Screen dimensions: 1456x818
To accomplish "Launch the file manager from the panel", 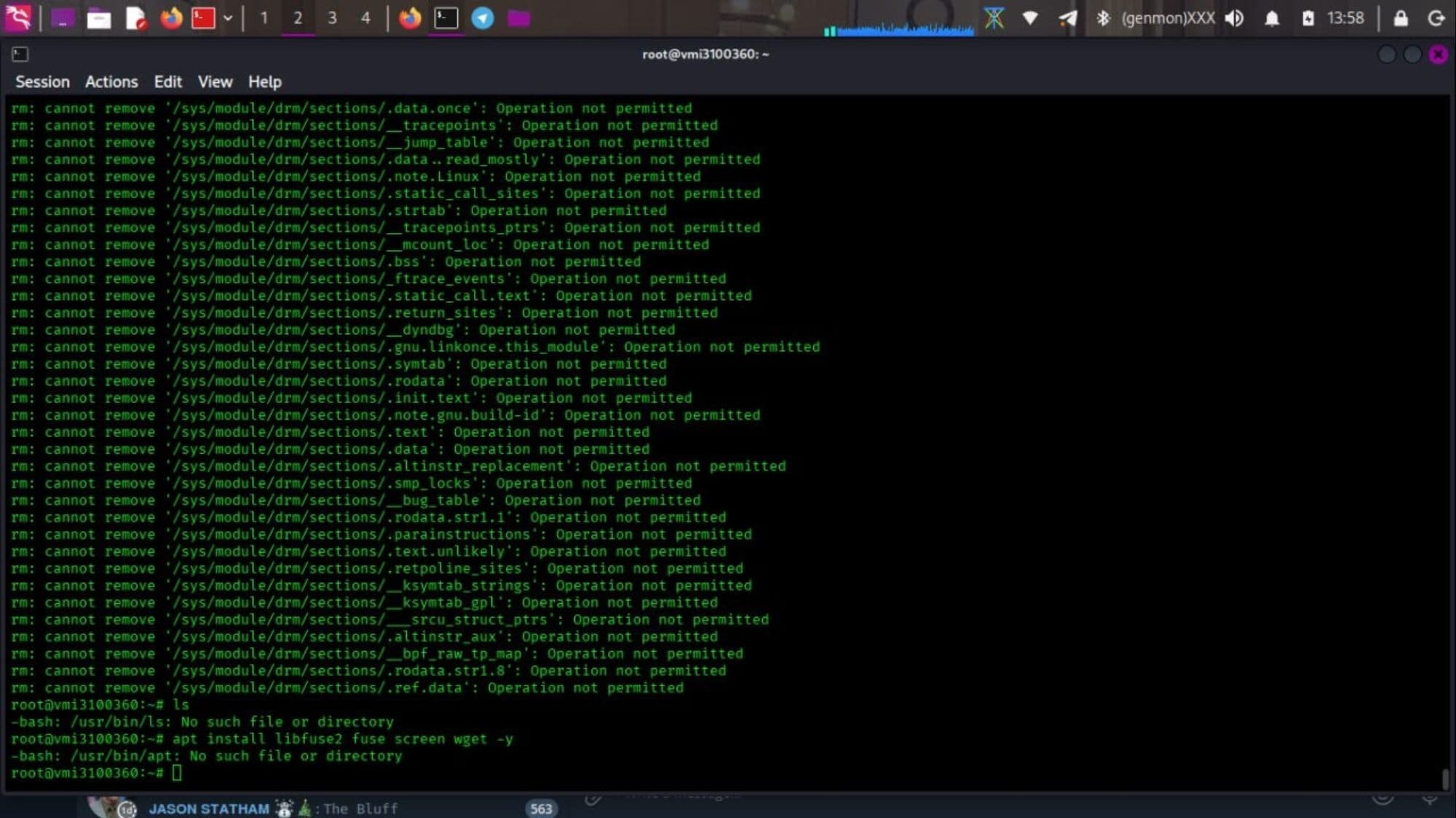I will (x=98, y=18).
